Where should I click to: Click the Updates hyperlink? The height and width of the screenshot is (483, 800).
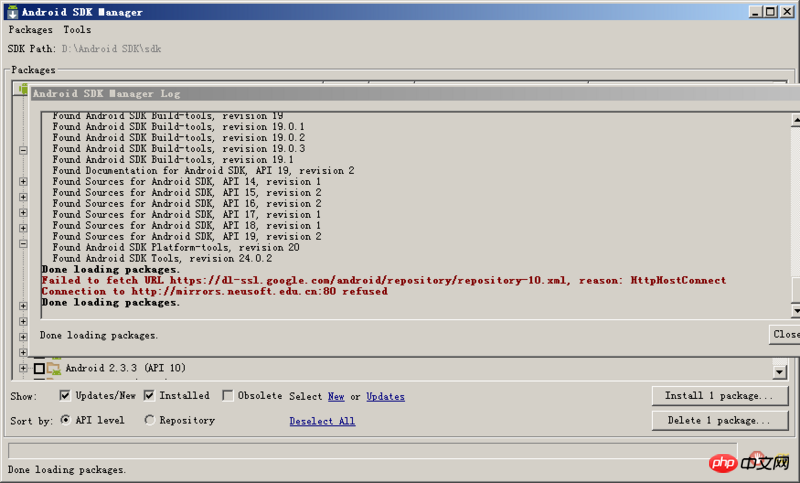[x=385, y=396]
